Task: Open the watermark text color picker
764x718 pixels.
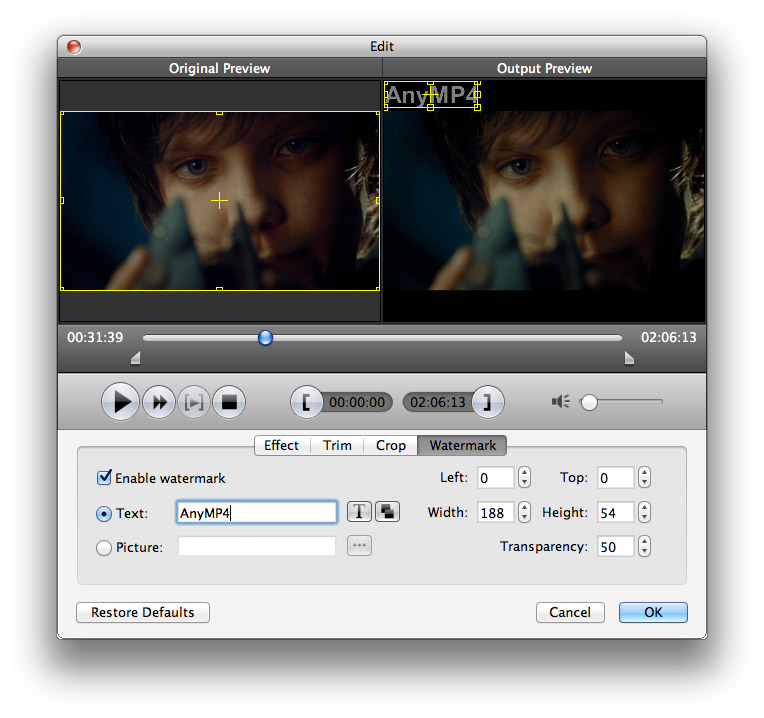Action: click(x=387, y=512)
